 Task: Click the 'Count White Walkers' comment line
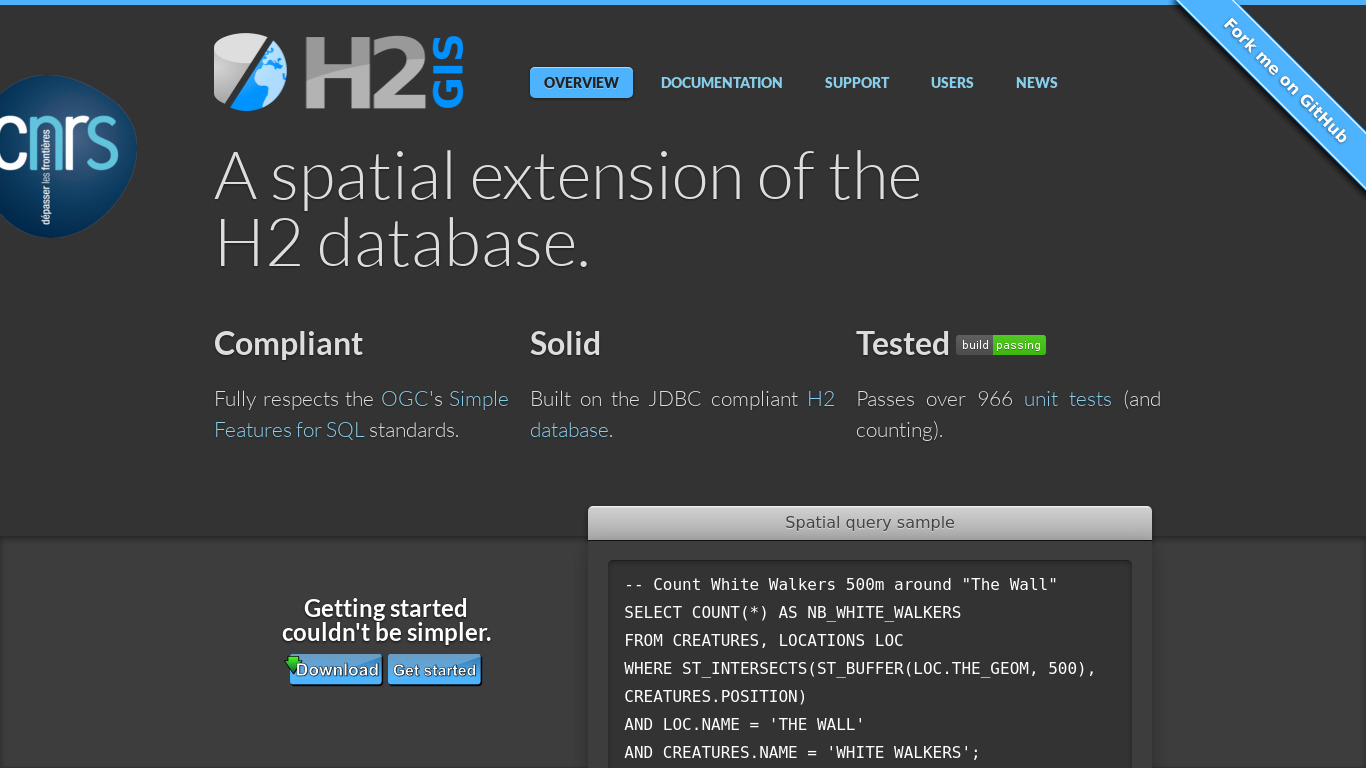click(x=841, y=584)
